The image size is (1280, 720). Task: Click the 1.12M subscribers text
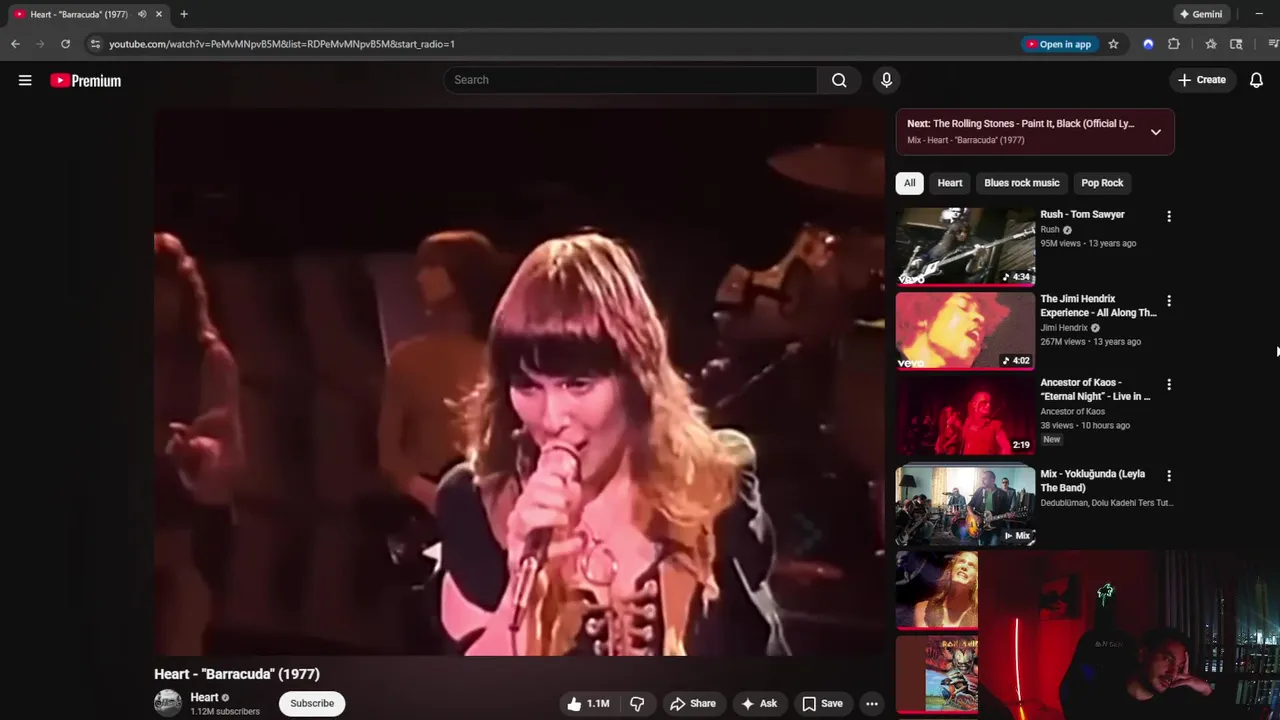(x=225, y=712)
